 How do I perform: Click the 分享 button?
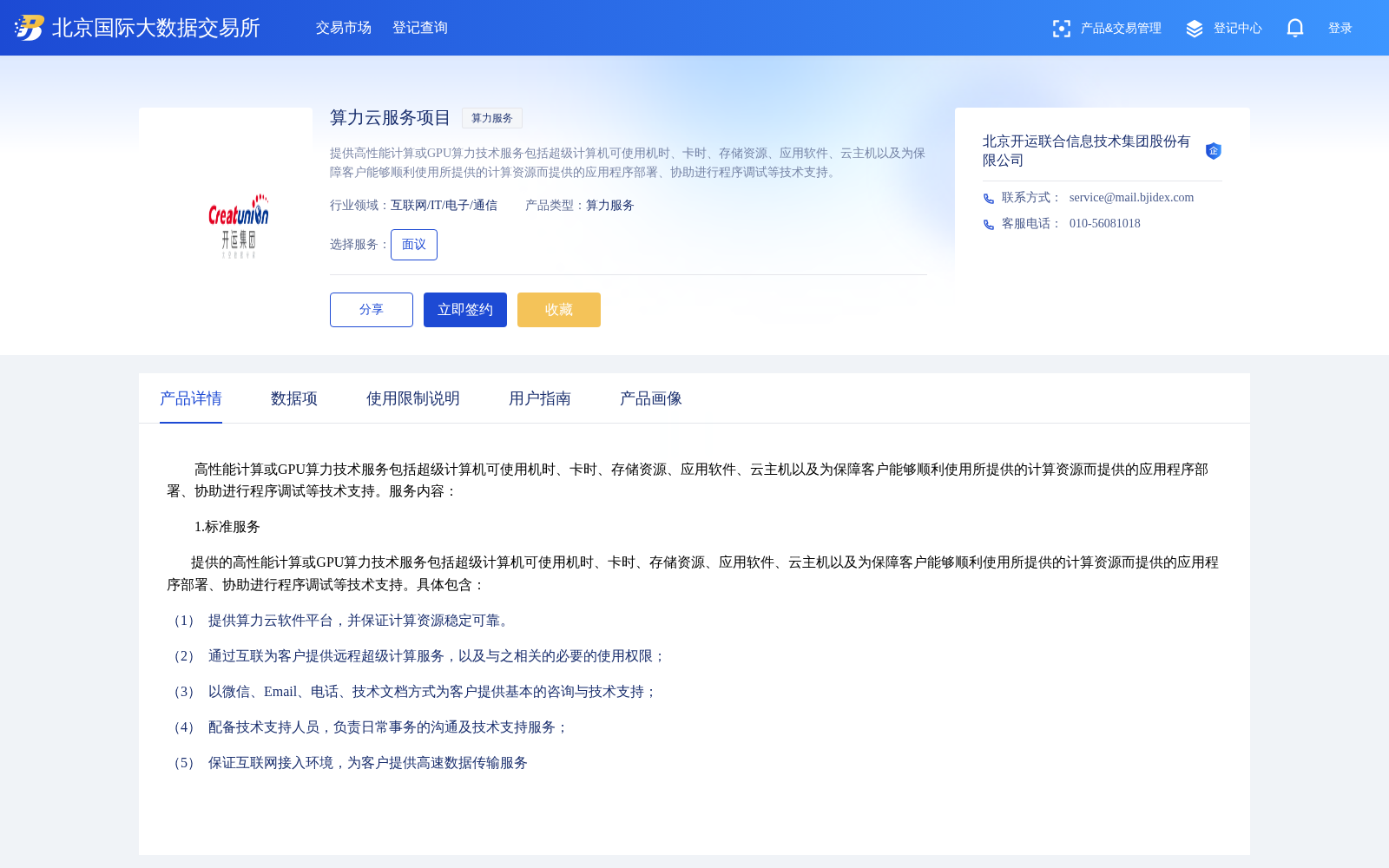372,310
